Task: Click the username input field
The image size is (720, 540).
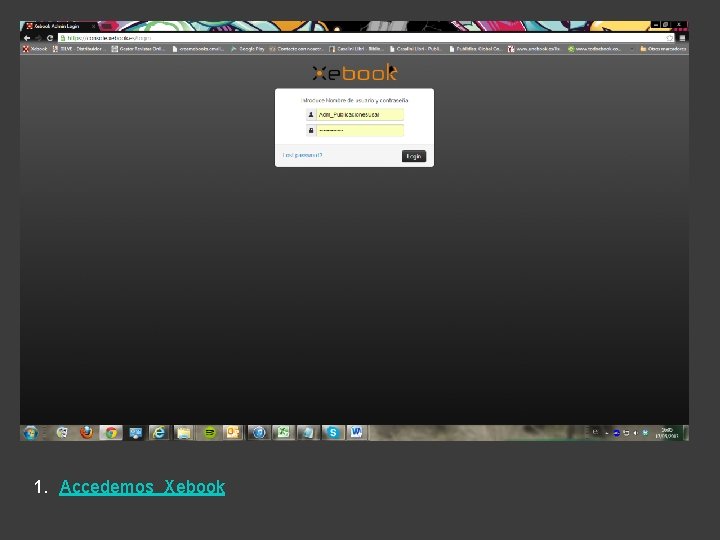Action: [360, 114]
